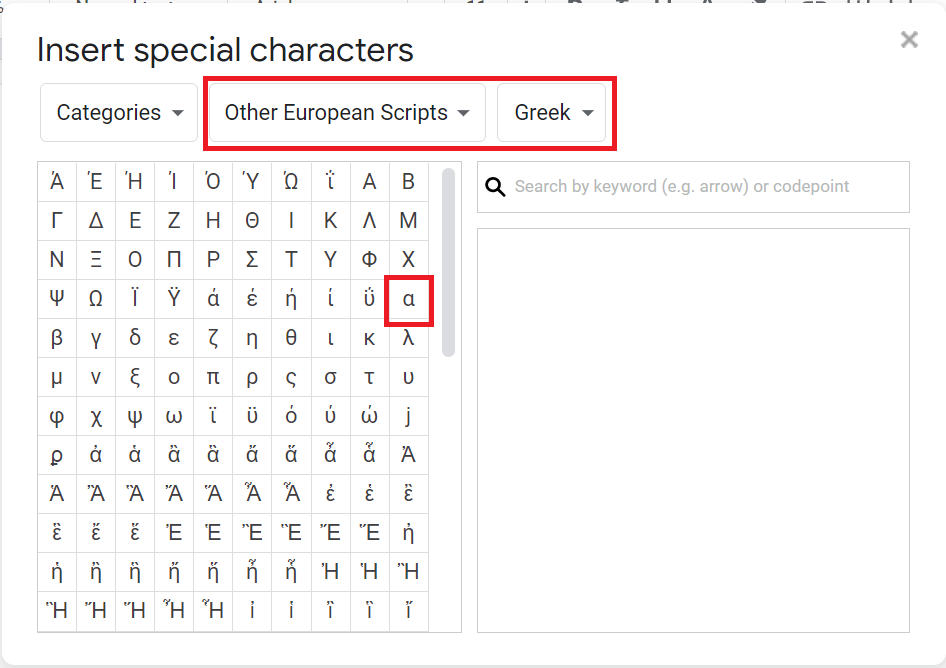Image resolution: width=946 pixels, height=668 pixels.
Task: Insert the lowercase lambda character
Action: click(408, 337)
